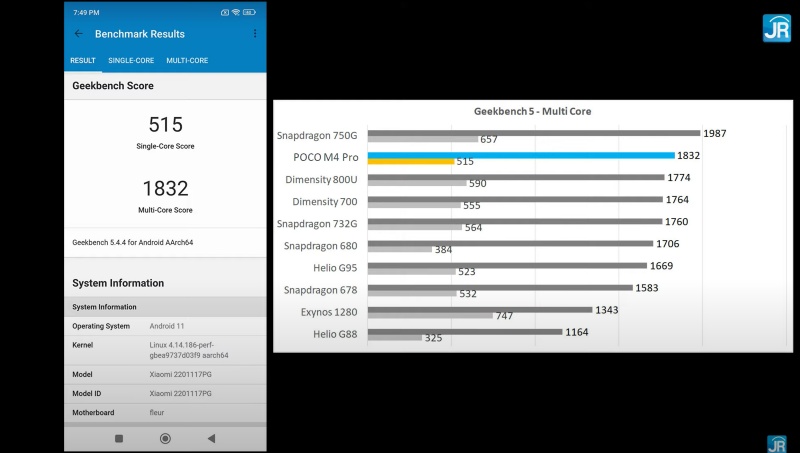Select the RESULT tab
This screenshot has height=453, width=800.
83,60
